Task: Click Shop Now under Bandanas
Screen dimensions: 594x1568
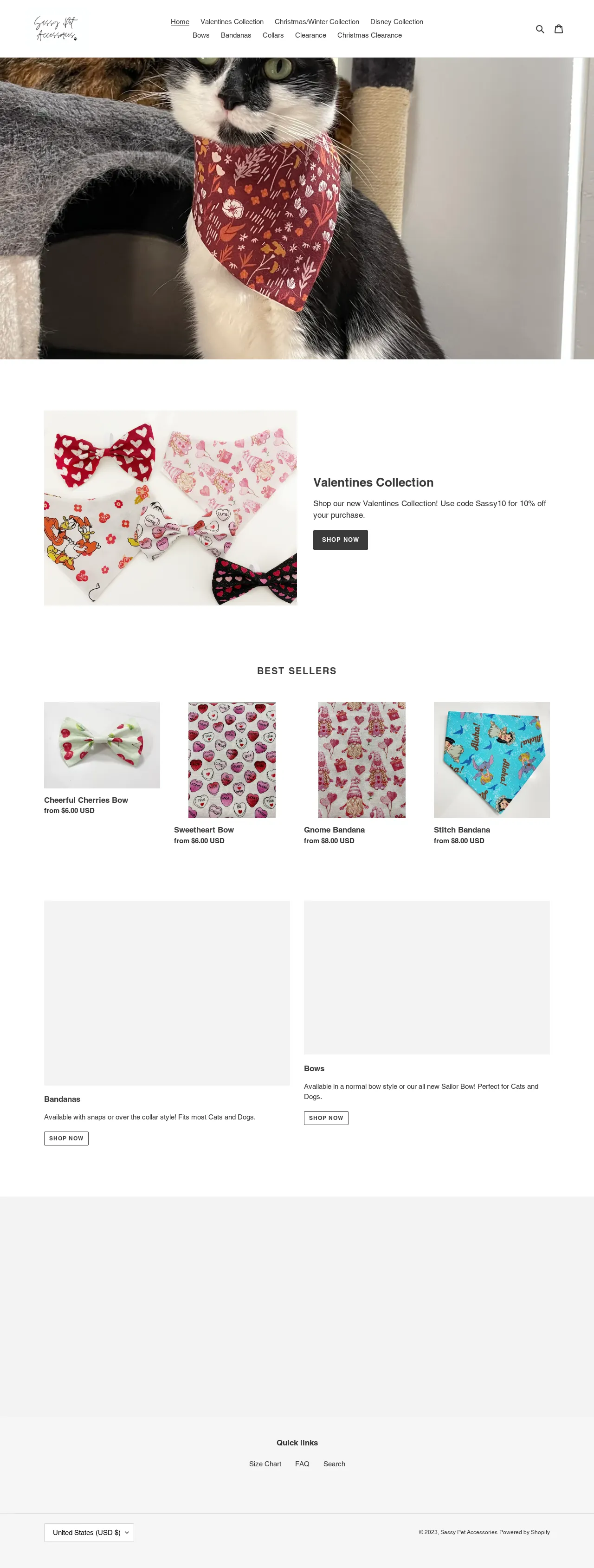Action: 66,1138
